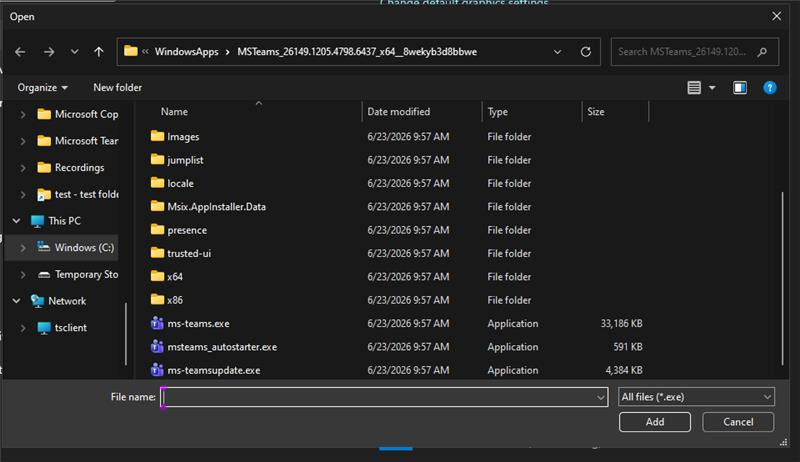Image resolution: width=800 pixels, height=462 pixels.
Task: Expand the Temporary Sto drive node
Action: click(x=22, y=274)
